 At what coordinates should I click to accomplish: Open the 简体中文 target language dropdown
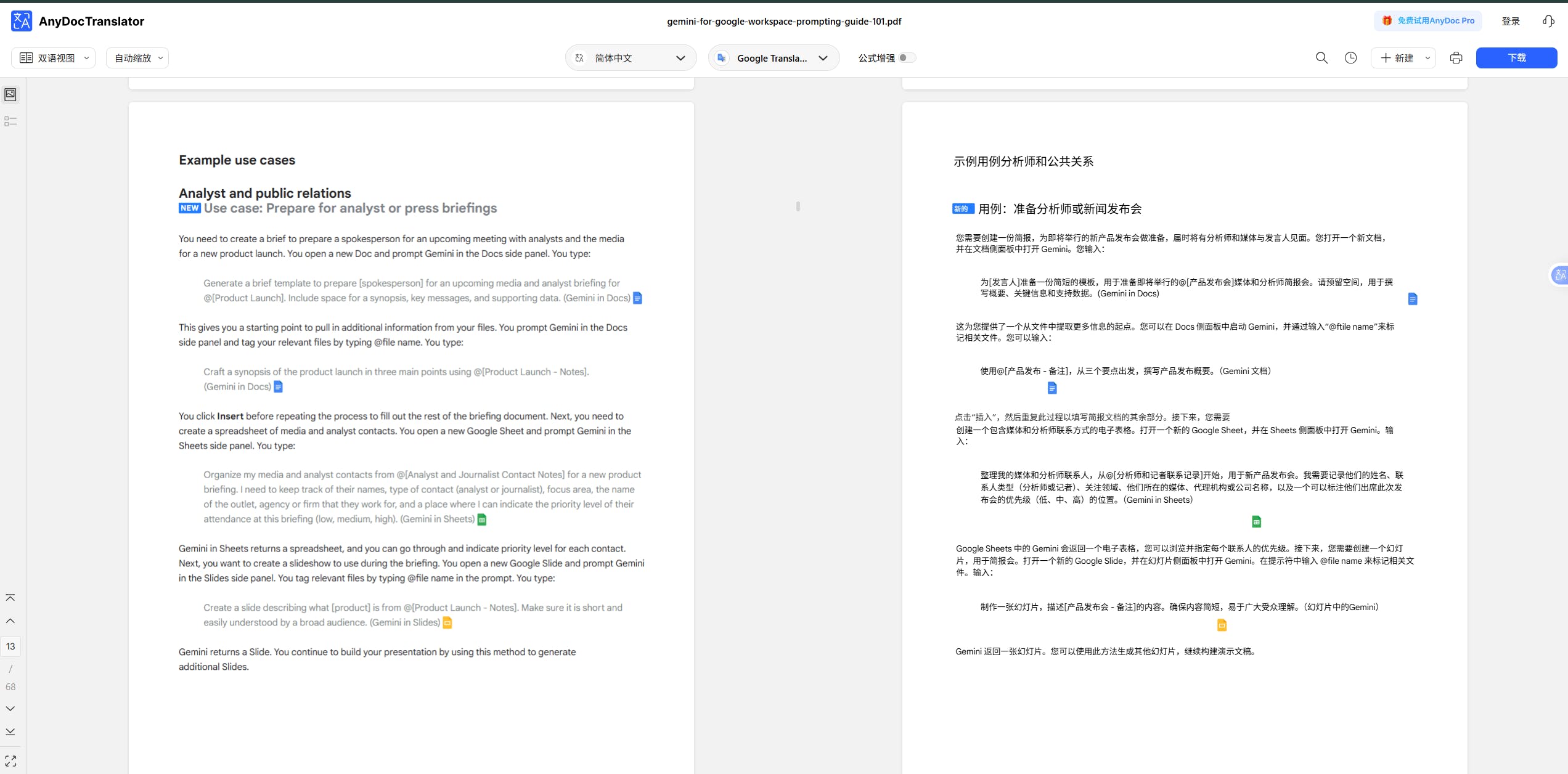pos(631,58)
